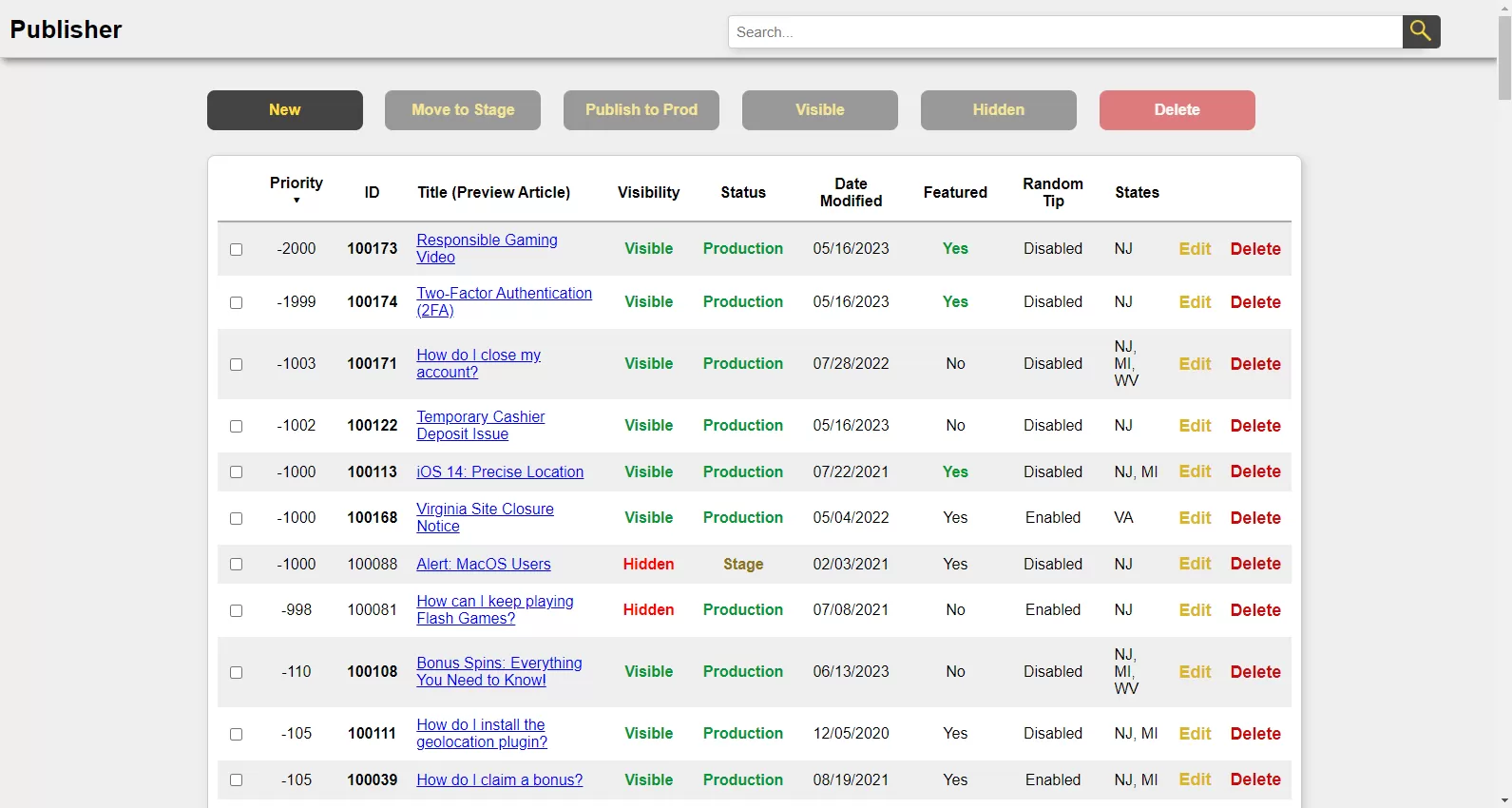Edit the Responsible Gaming Video row

[1195, 249]
